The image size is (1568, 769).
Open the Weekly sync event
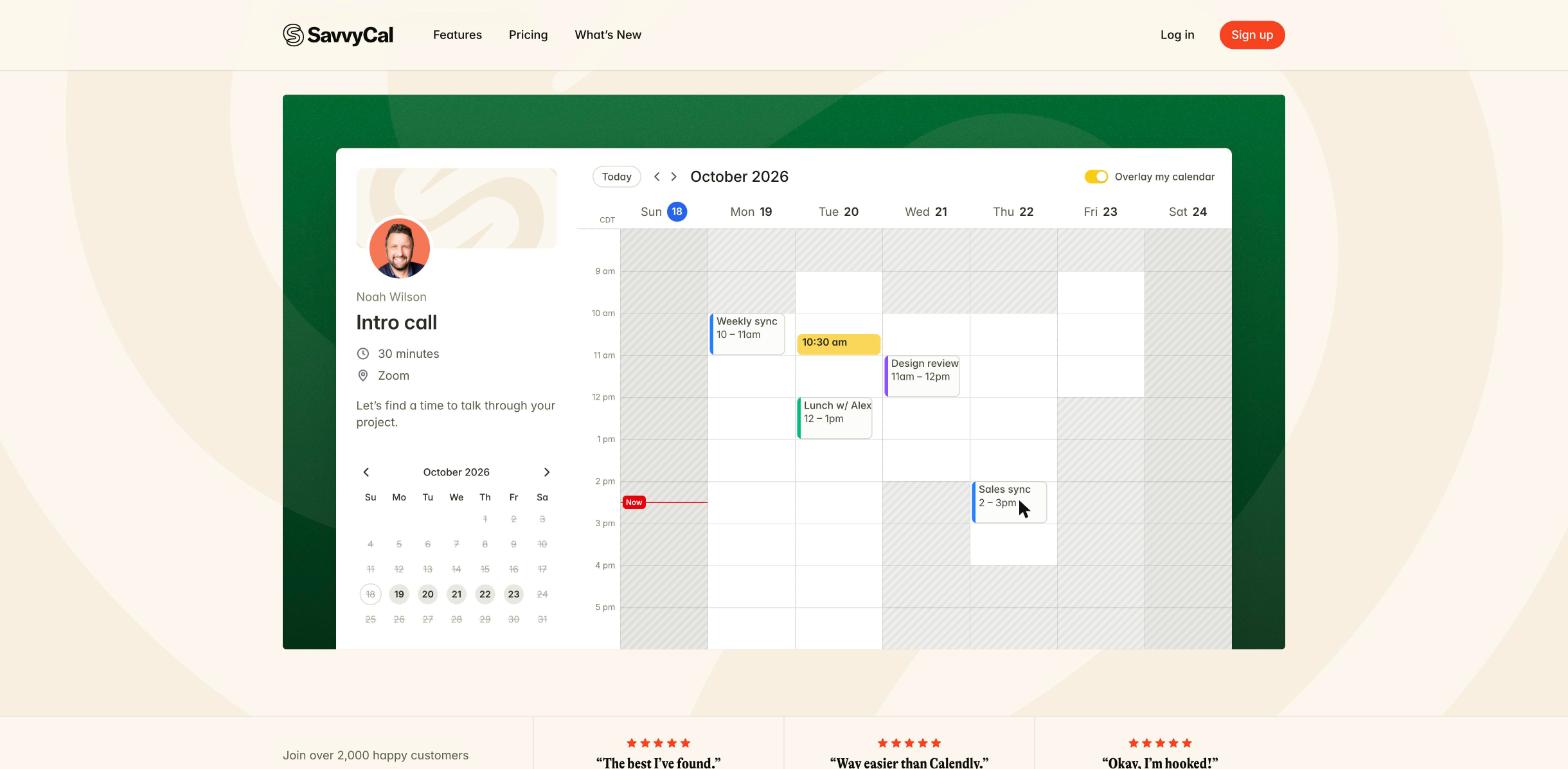(x=747, y=334)
